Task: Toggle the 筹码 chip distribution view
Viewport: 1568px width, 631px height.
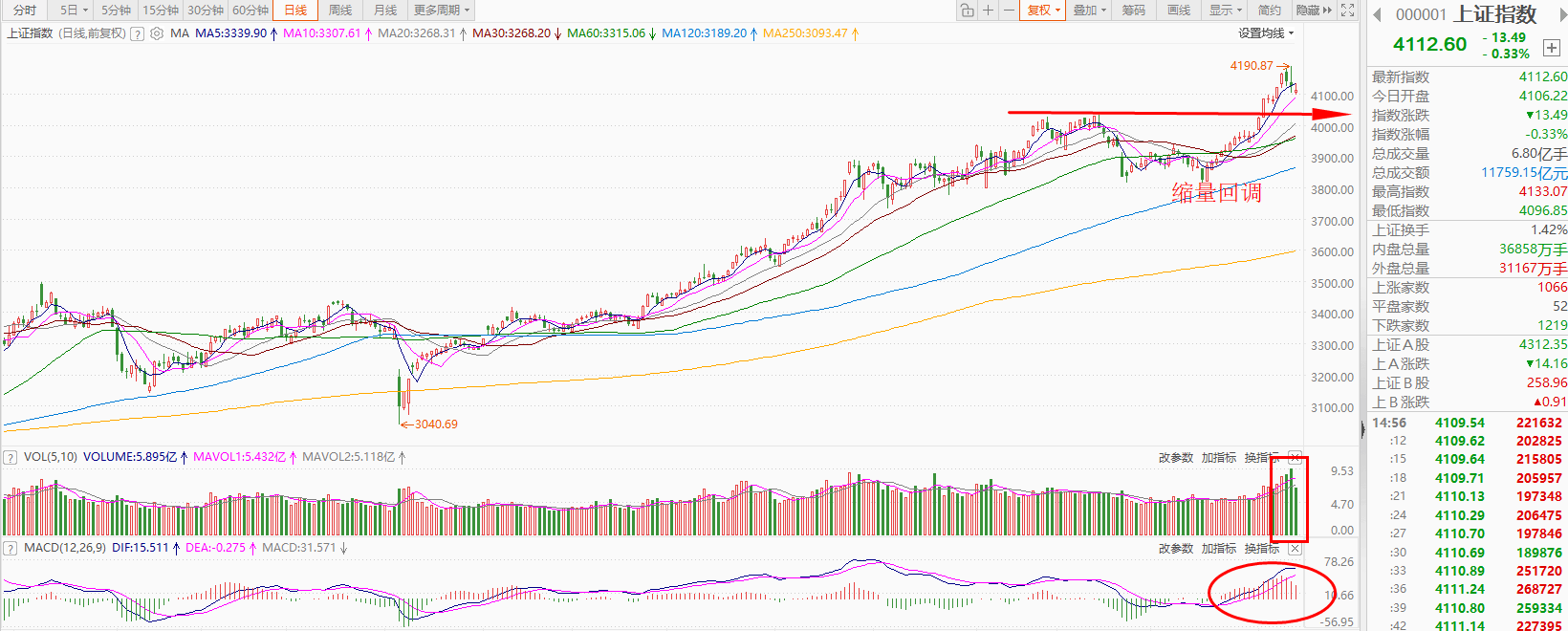Action: pyautogui.click(x=1134, y=11)
